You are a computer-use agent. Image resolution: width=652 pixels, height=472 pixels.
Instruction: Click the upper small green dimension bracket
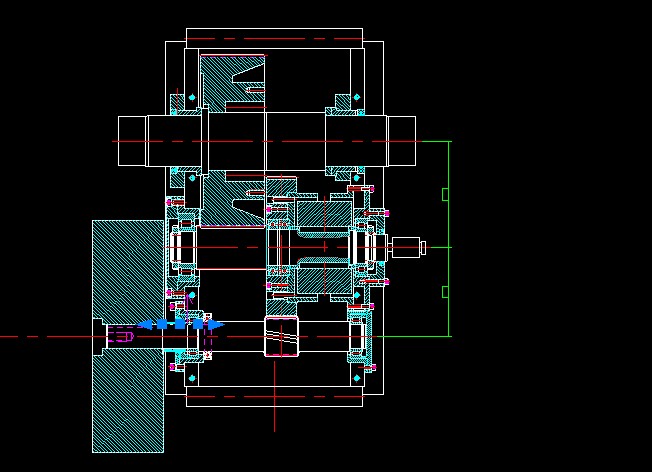(x=444, y=194)
